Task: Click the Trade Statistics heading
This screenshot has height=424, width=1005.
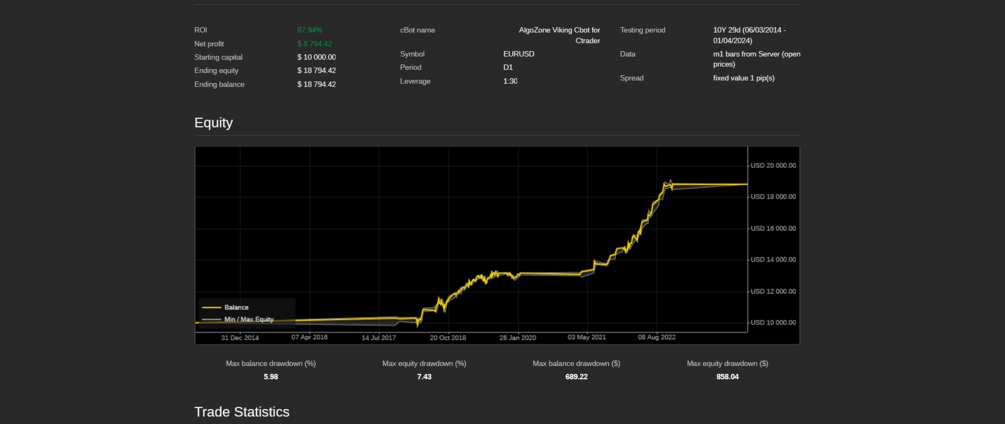Action: [242, 412]
